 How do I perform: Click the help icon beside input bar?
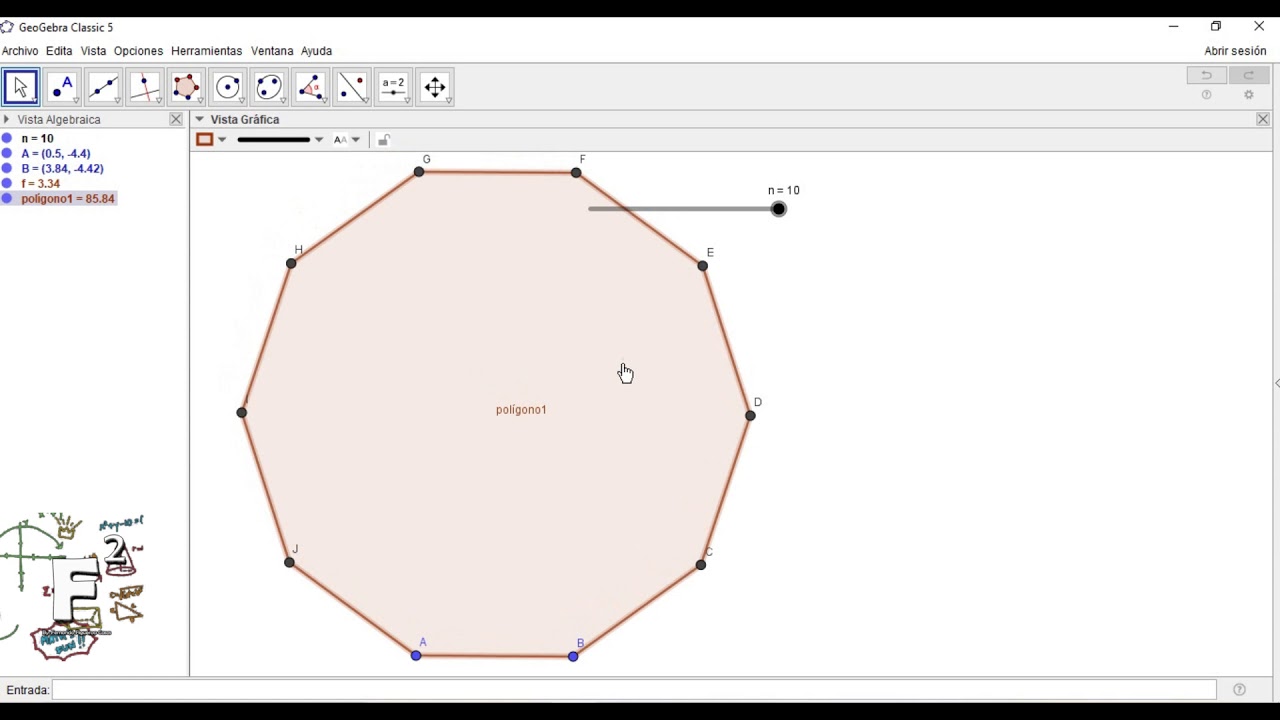click(1239, 690)
